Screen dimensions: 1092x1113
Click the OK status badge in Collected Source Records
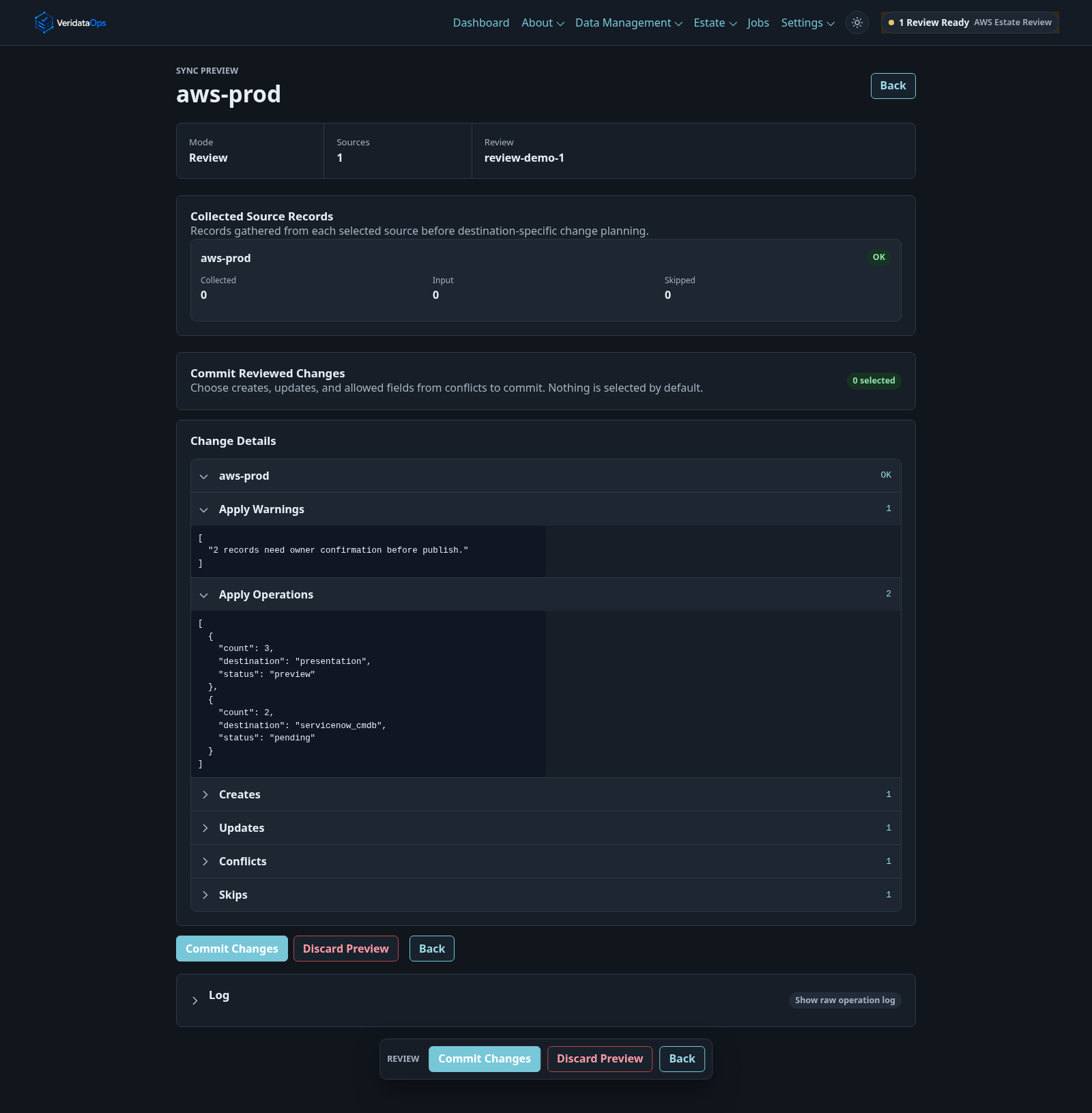[x=879, y=257]
